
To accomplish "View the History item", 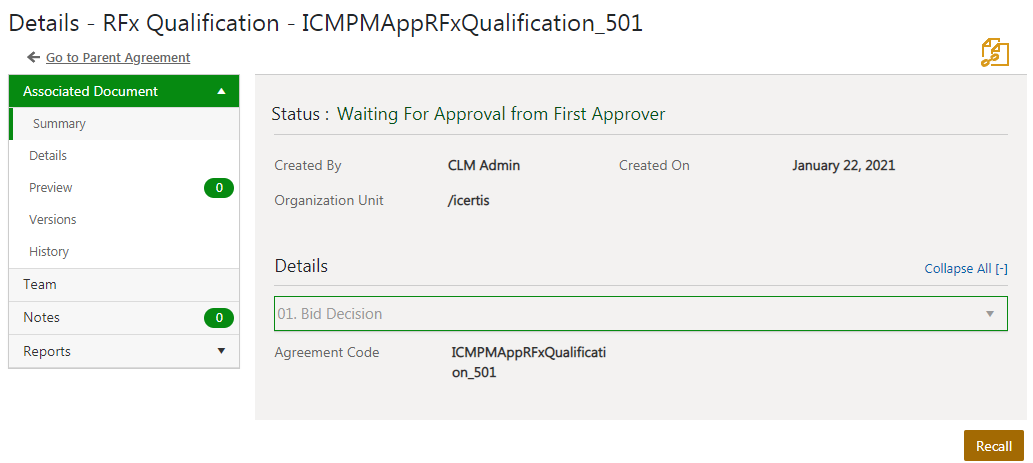I will tap(49, 252).
